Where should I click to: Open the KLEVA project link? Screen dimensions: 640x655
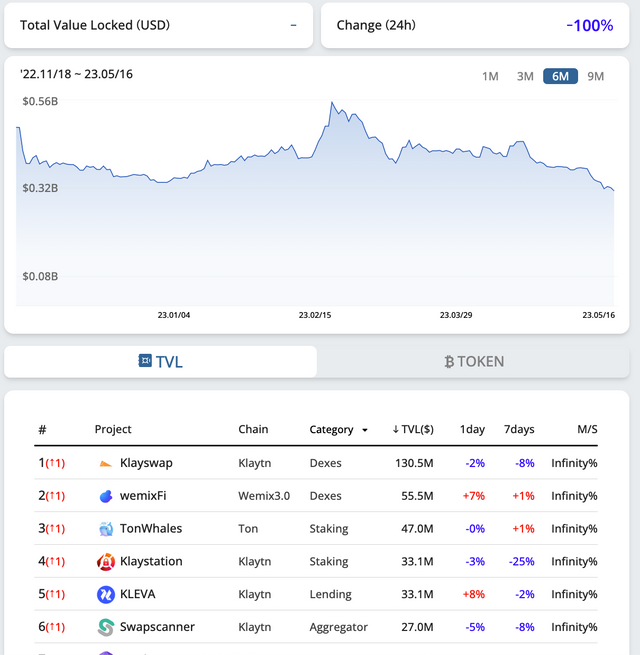click(x=137, y=594)
